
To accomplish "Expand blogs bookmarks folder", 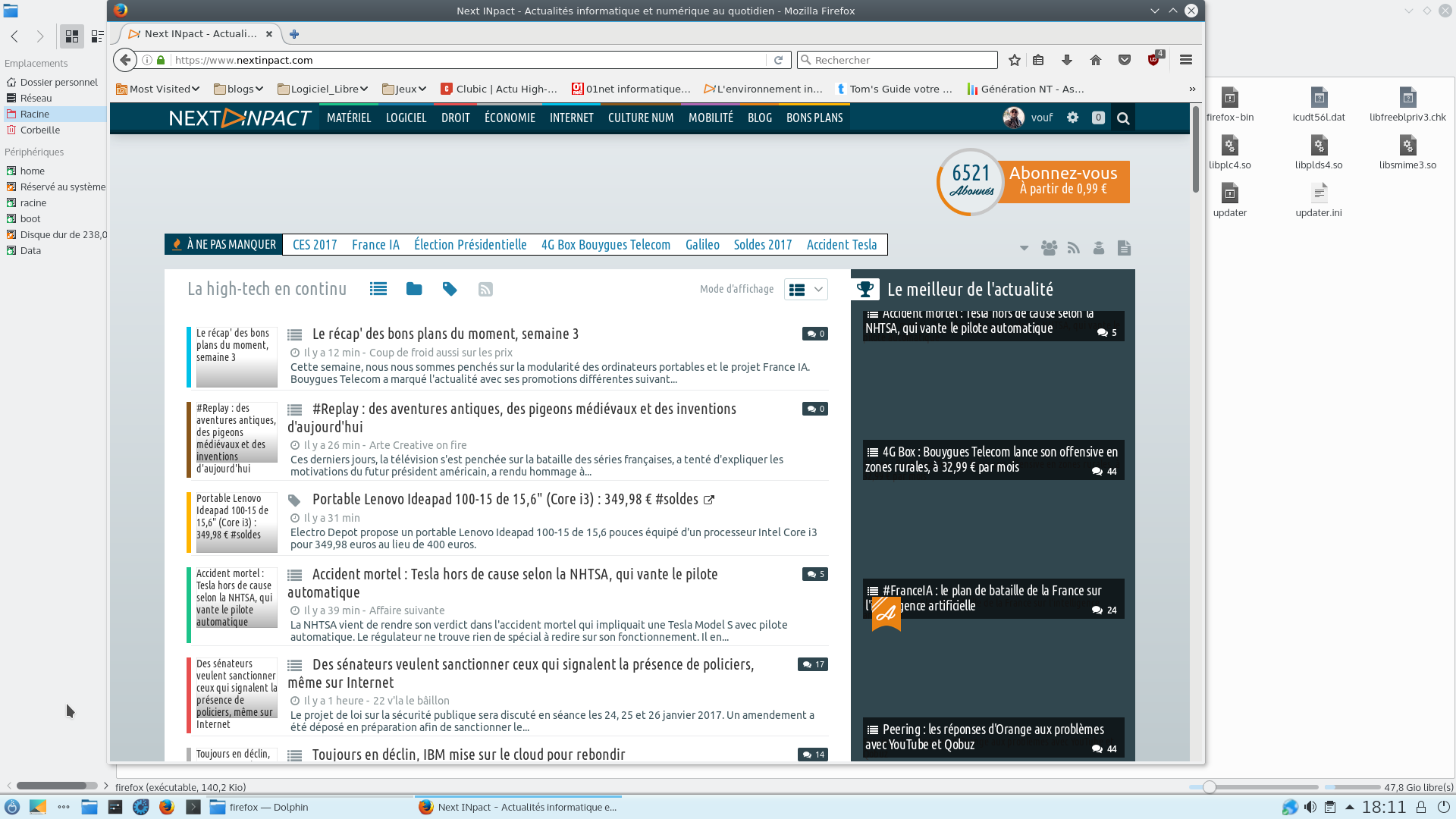I will [238, 89].
